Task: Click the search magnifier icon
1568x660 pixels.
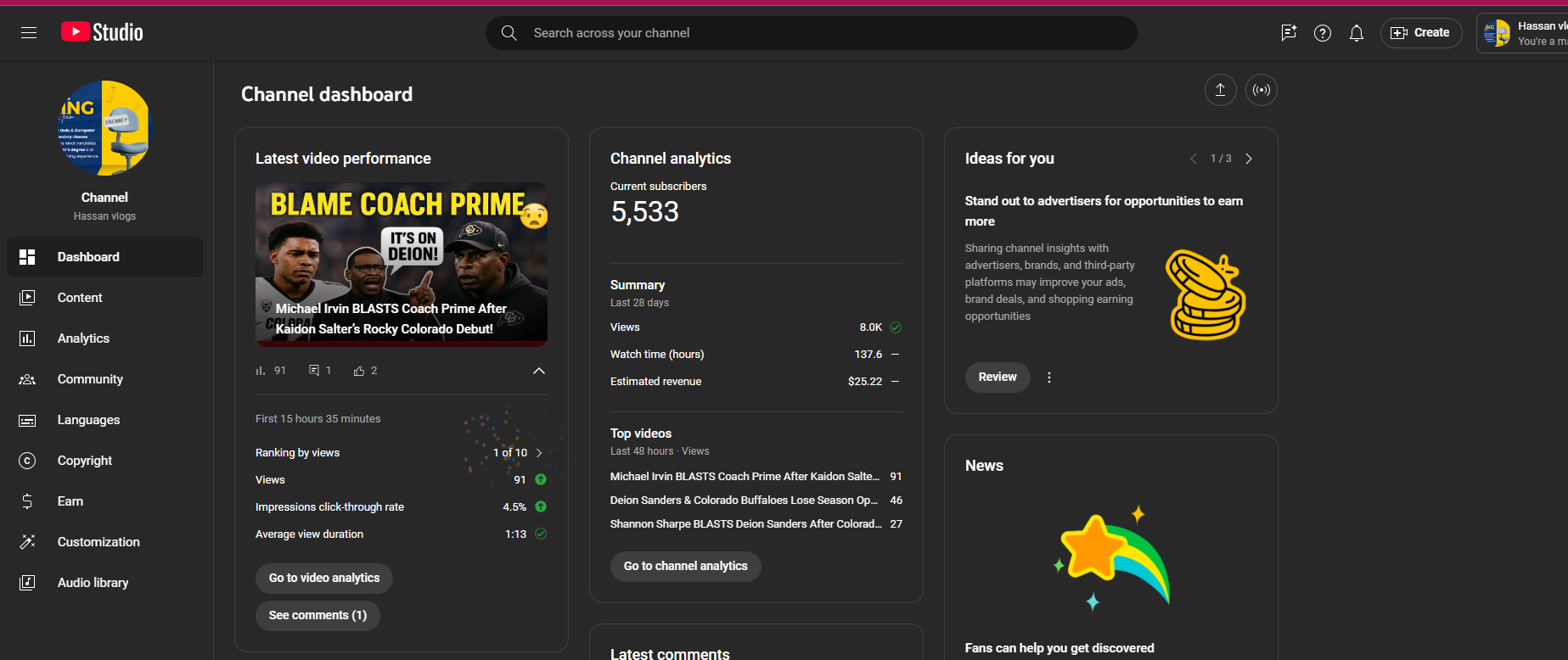Action: pos(509,33)
